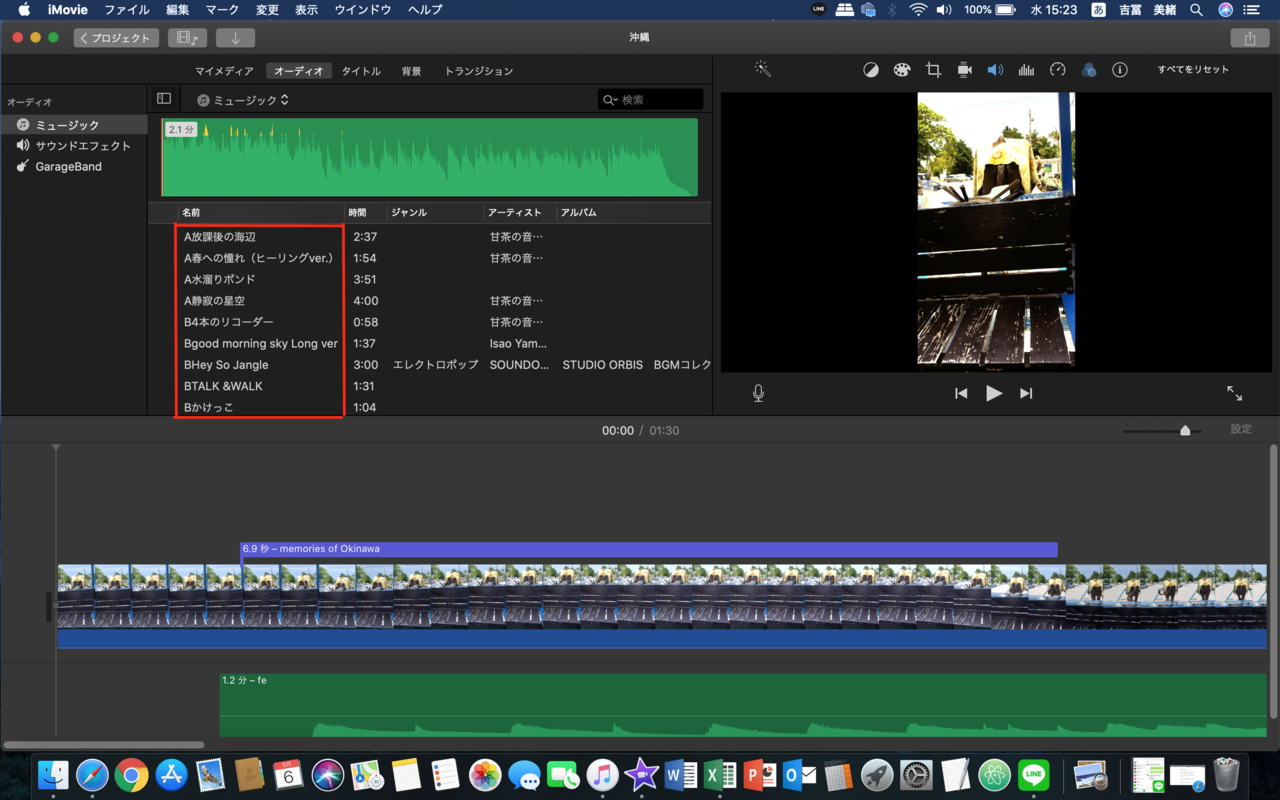
Task: Open the 変更 menu
Action: (x=267, y=10)
